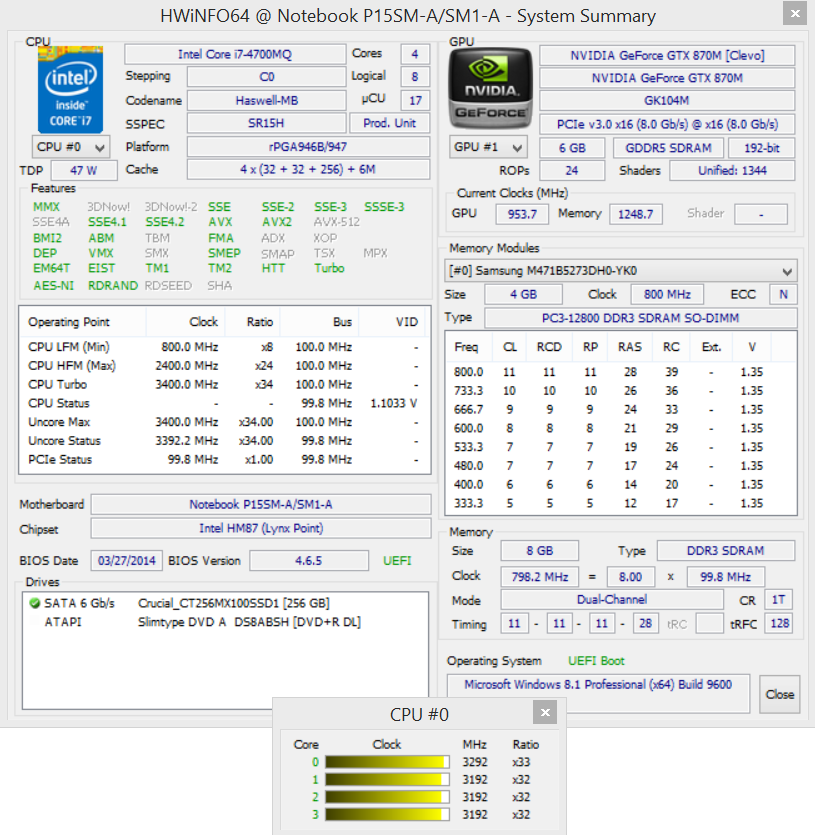The width and height of the screenshot is (815, 835).
Task: Select the BIOS Version field 4.6.5
Action: [x=309, y=561]
